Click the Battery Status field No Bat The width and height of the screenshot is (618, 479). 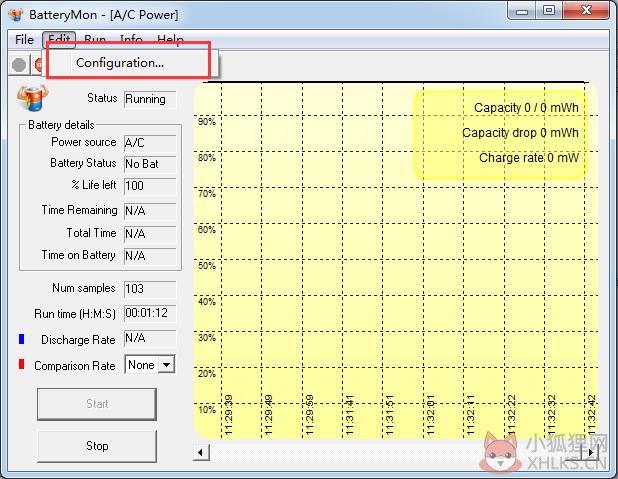pos(150,164)
